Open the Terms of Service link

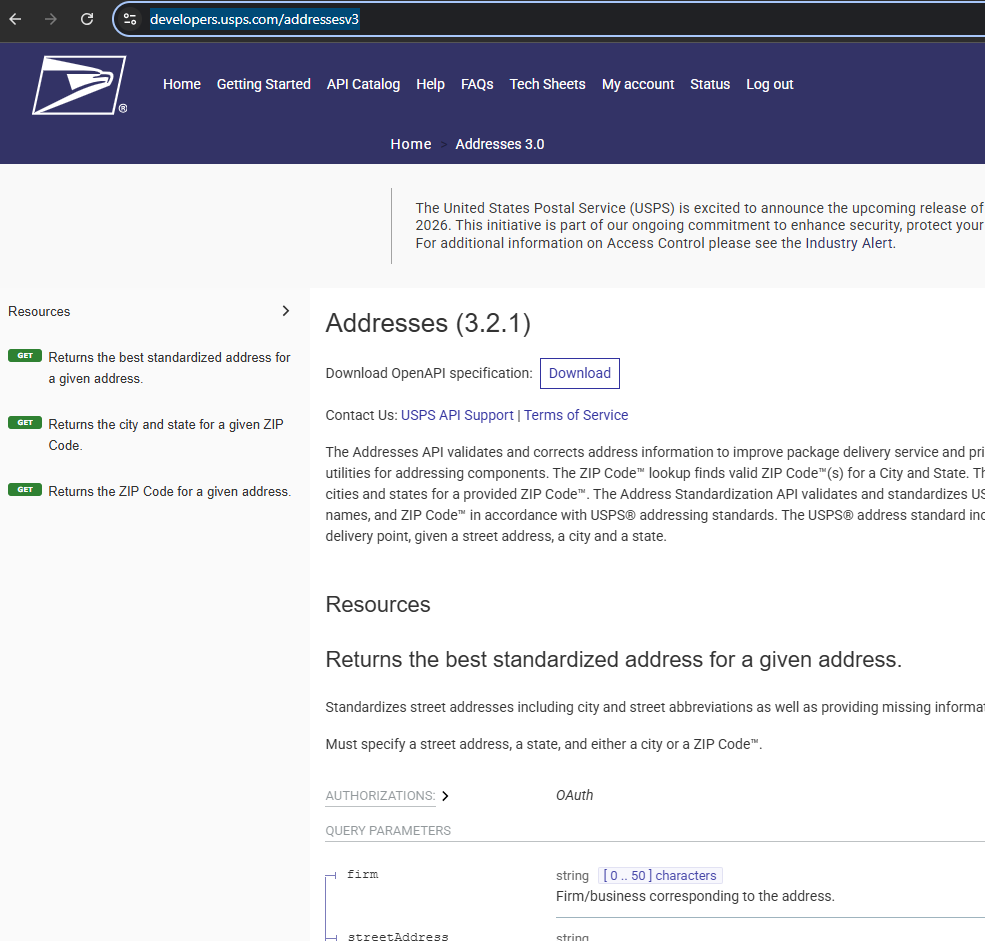(576, 415)
